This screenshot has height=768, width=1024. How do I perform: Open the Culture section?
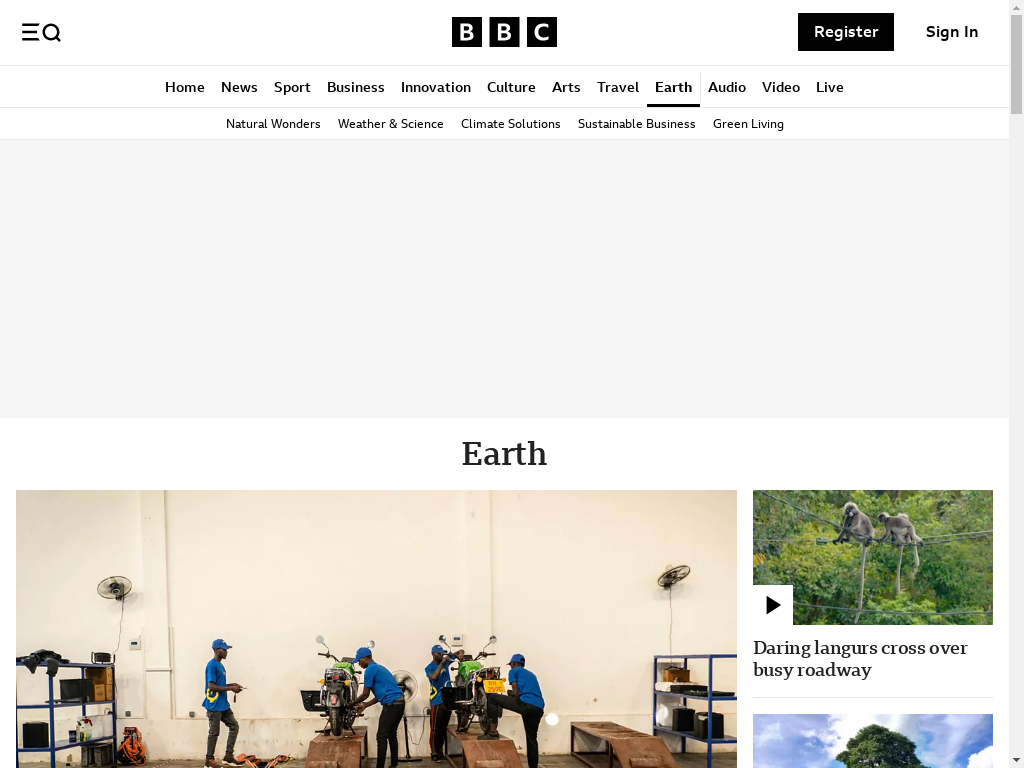[x=511, y=87]
